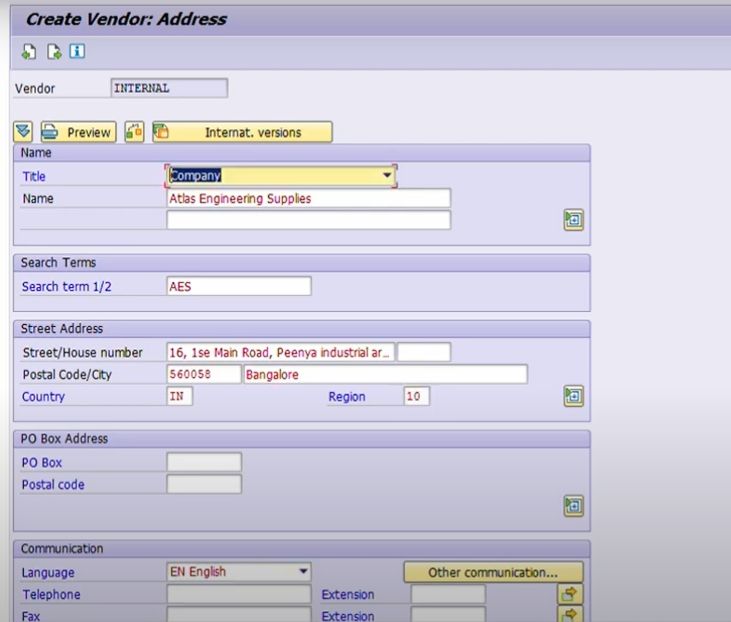Click the Country field with IN
731x622 pixels.
[179, 396]
